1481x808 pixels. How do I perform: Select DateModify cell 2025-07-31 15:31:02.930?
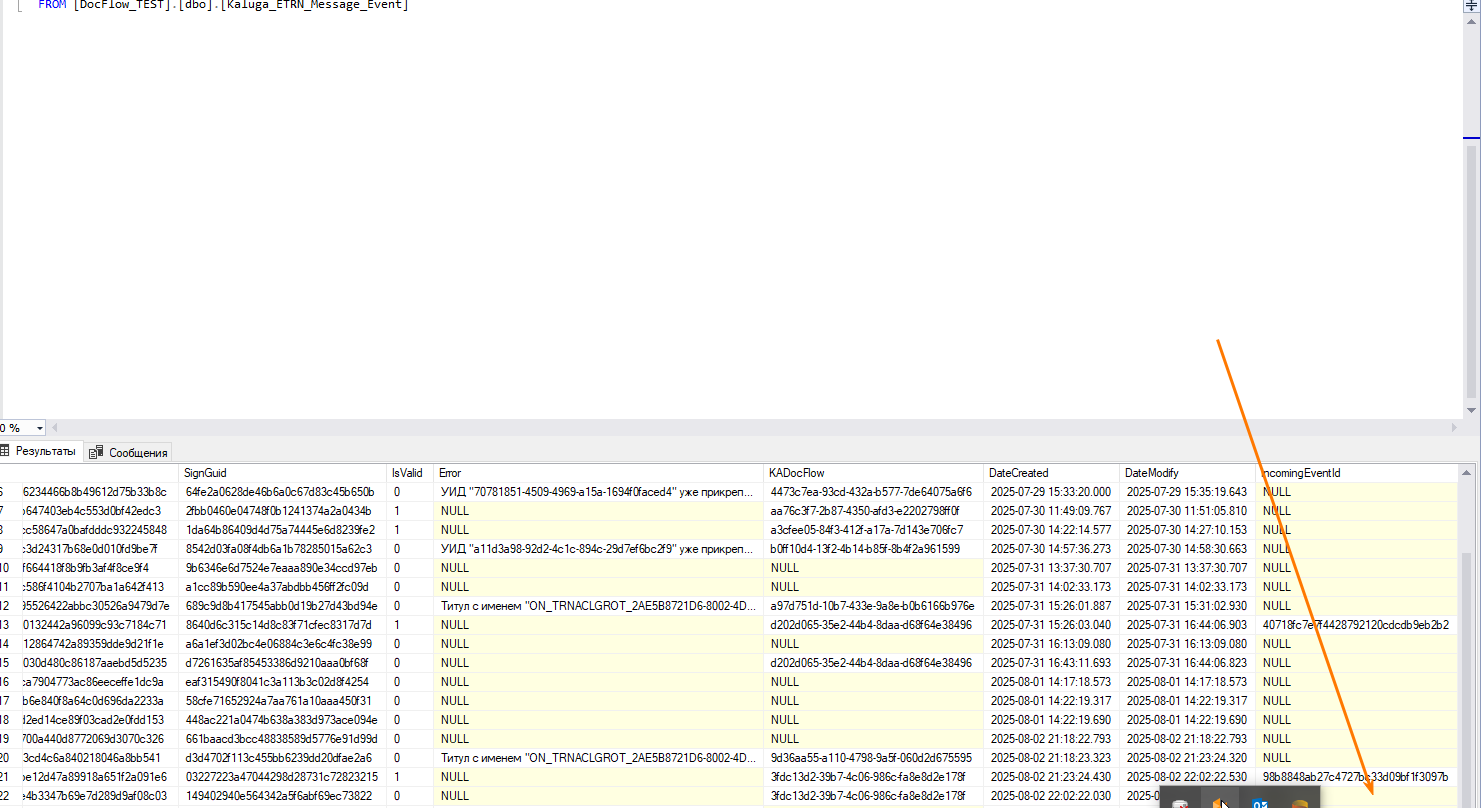tap(1188, 606)
